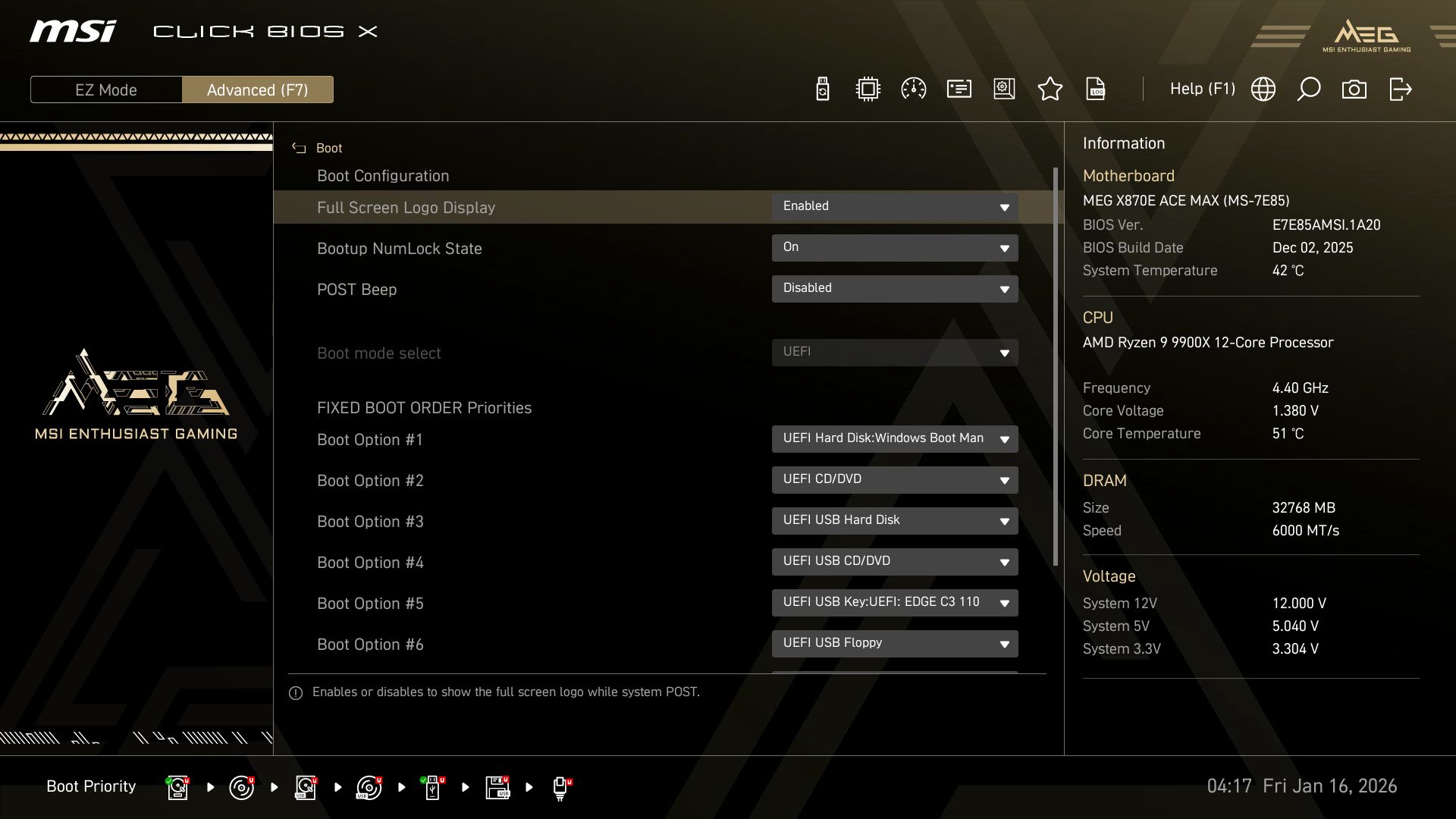Open the Hardware Monitor gauge icon

(x=912, y=89)
